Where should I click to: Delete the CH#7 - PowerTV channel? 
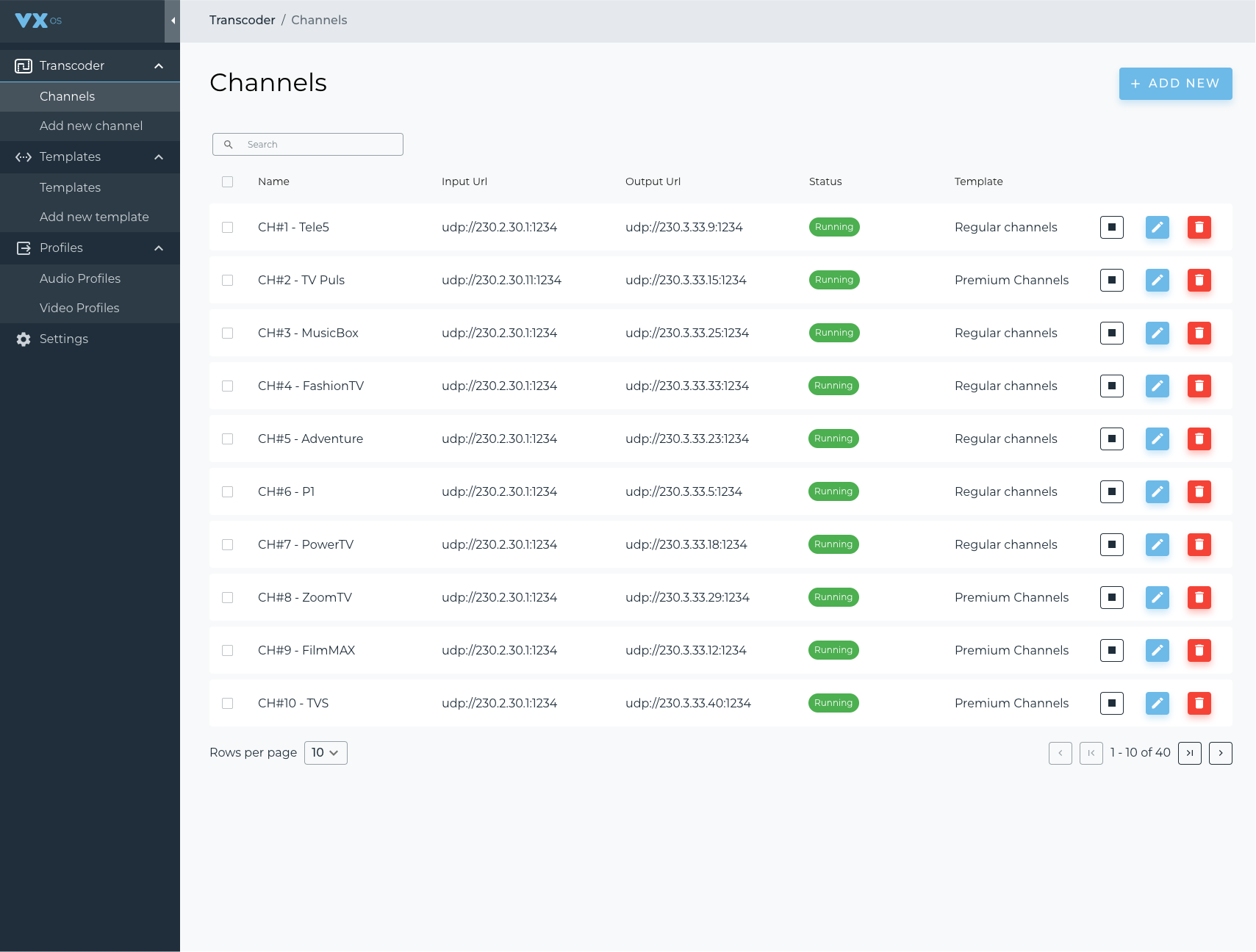1199,544
